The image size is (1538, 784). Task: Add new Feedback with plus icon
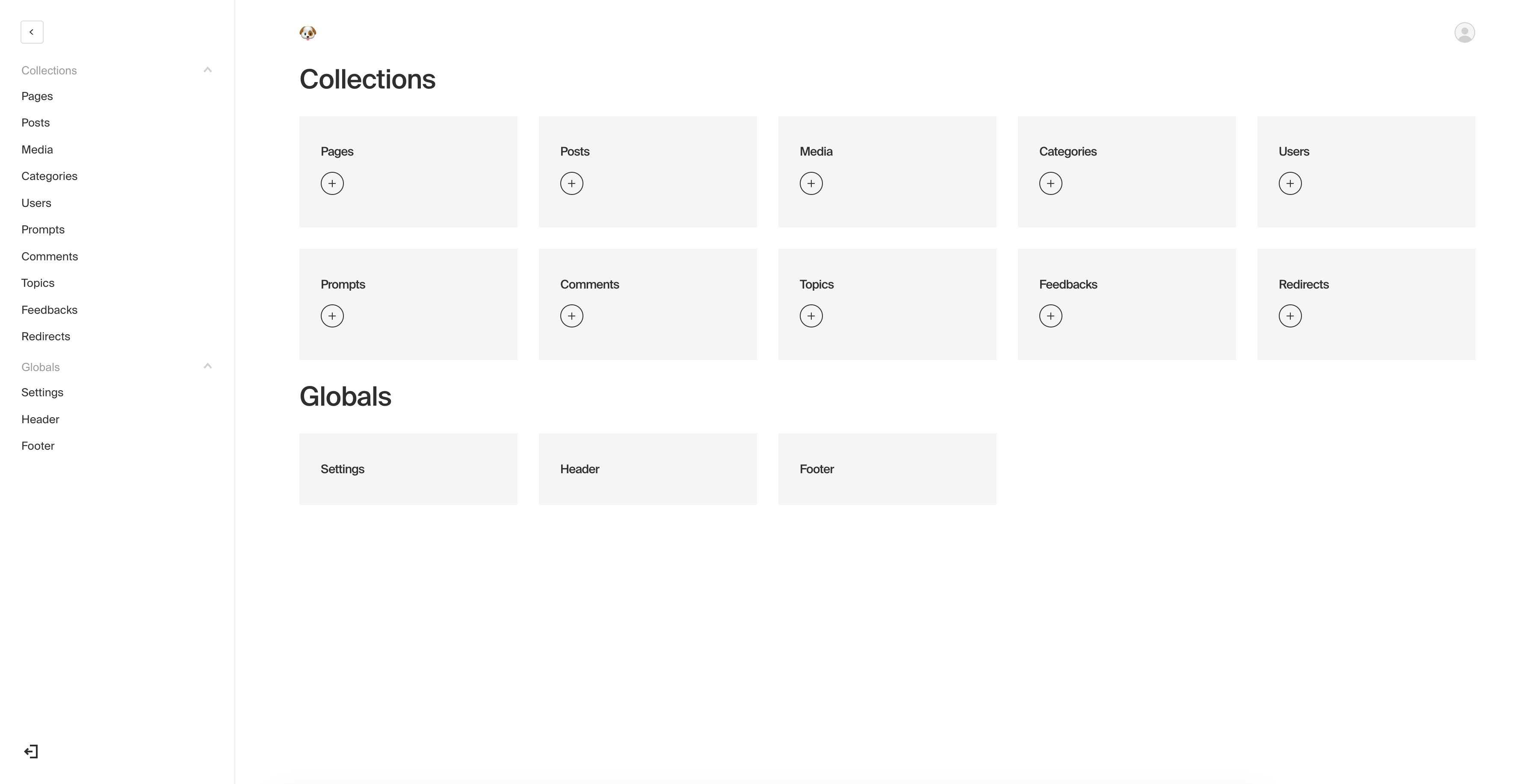pyautogui.click(x=1050, y=315)
